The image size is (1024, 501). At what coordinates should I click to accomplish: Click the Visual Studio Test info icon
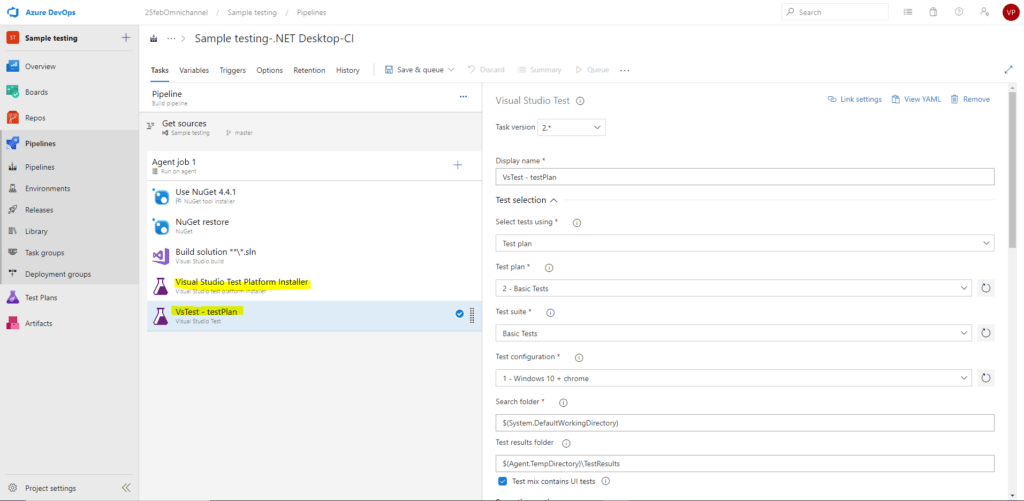point(581,101)
